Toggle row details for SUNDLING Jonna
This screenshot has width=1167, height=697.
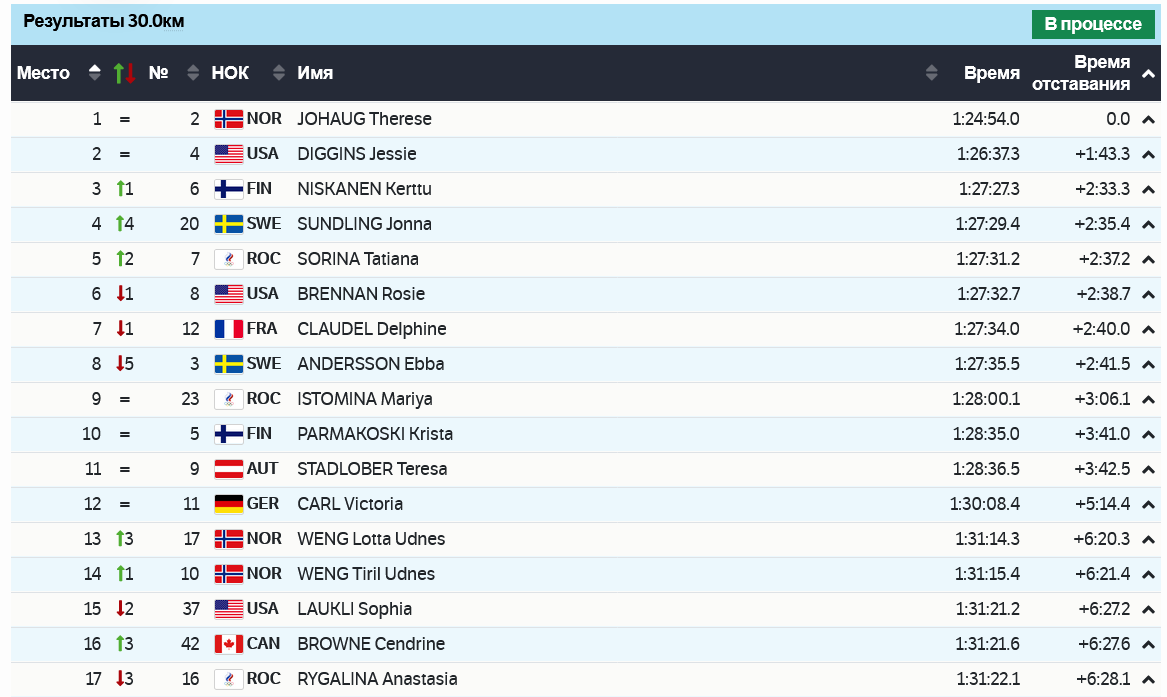(1148, 225)
